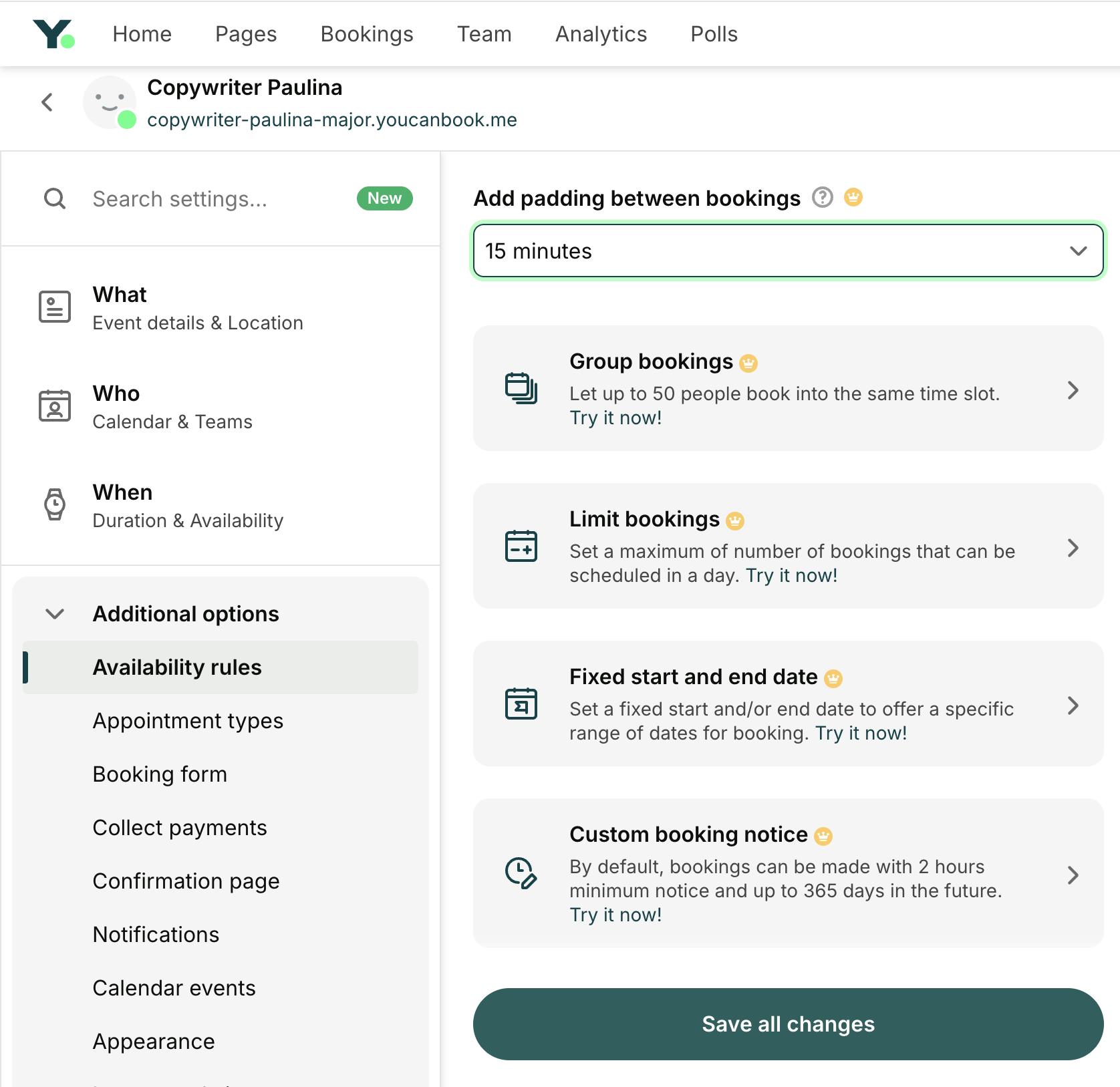
Task: Click the Custom booking notice clock icon
Action: coord(521,873)
